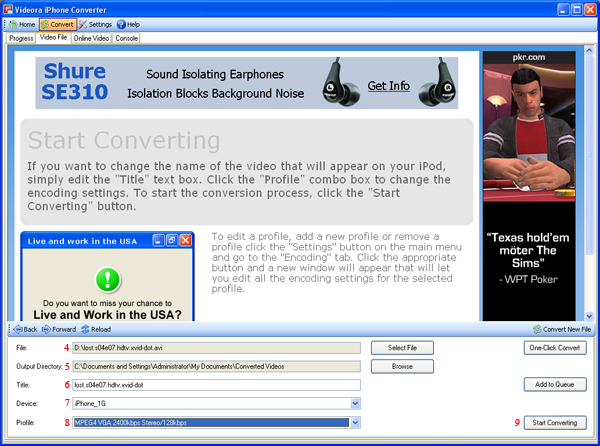
Task: Click the Title text box
Action: [x=217, y=385]
